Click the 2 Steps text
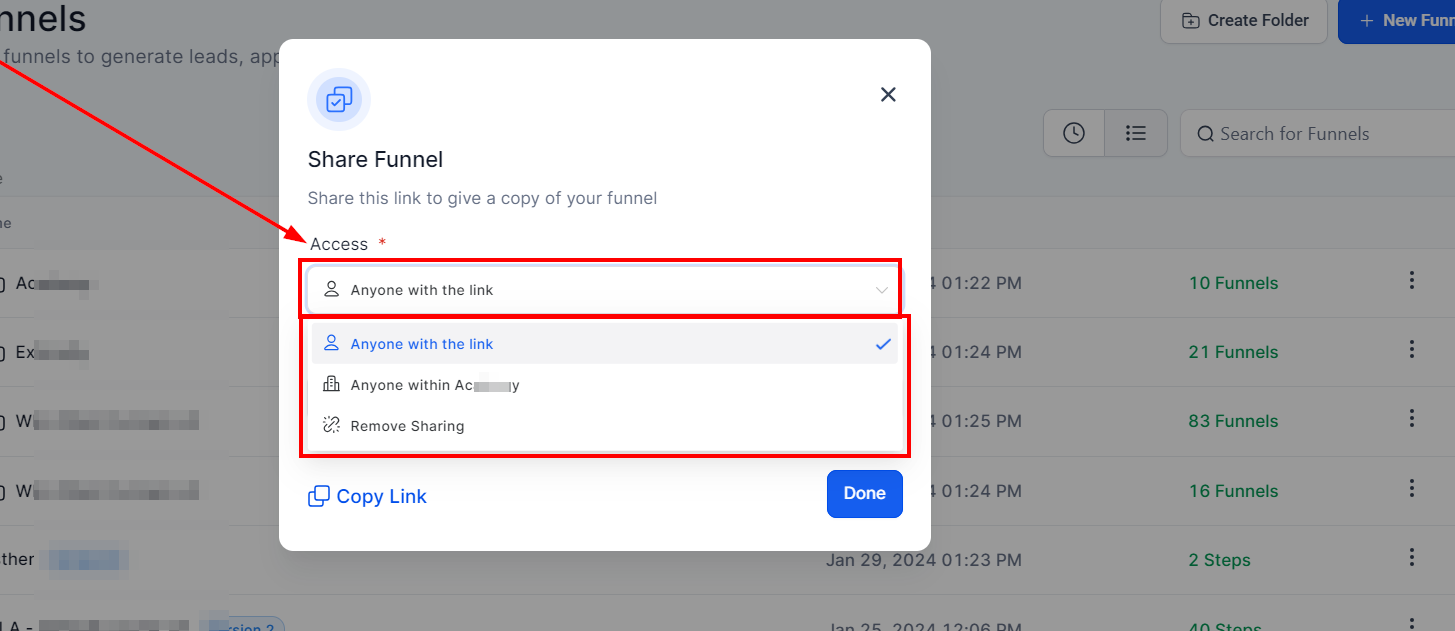Screen dimensions: 1455x631 point(1219,560)
